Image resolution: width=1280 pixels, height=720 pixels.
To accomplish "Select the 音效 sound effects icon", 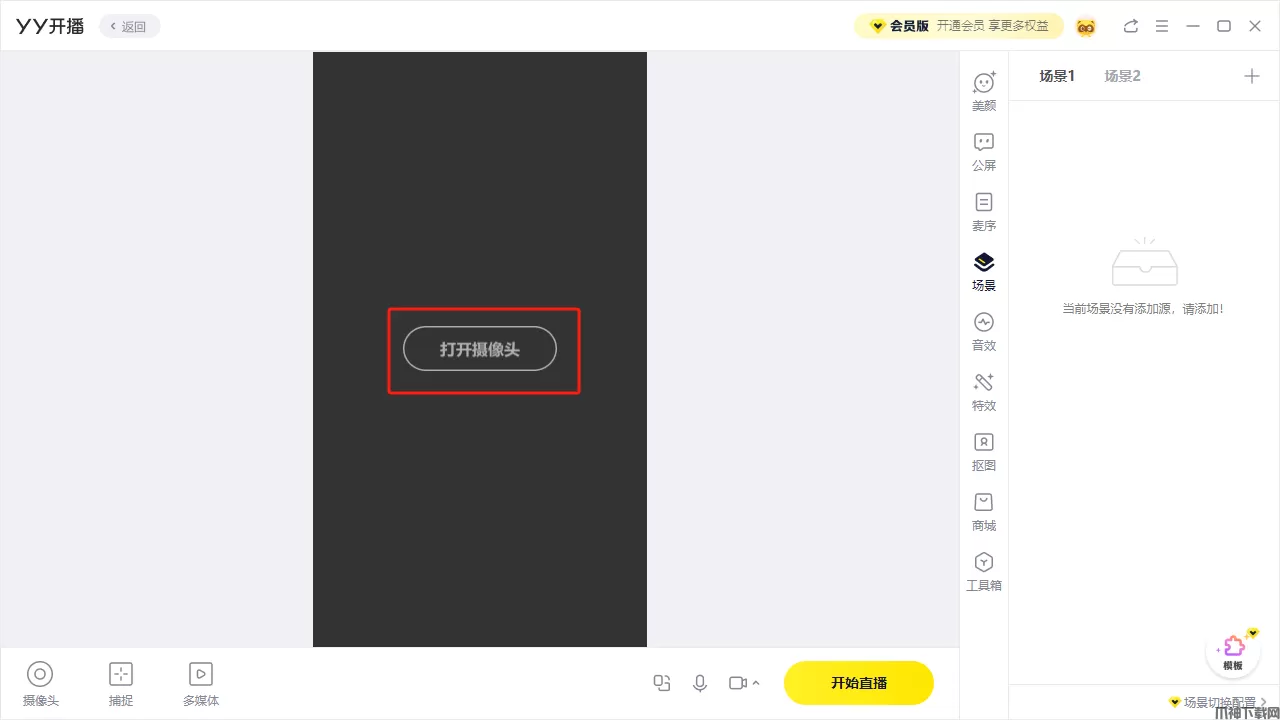I will (984, 331).
